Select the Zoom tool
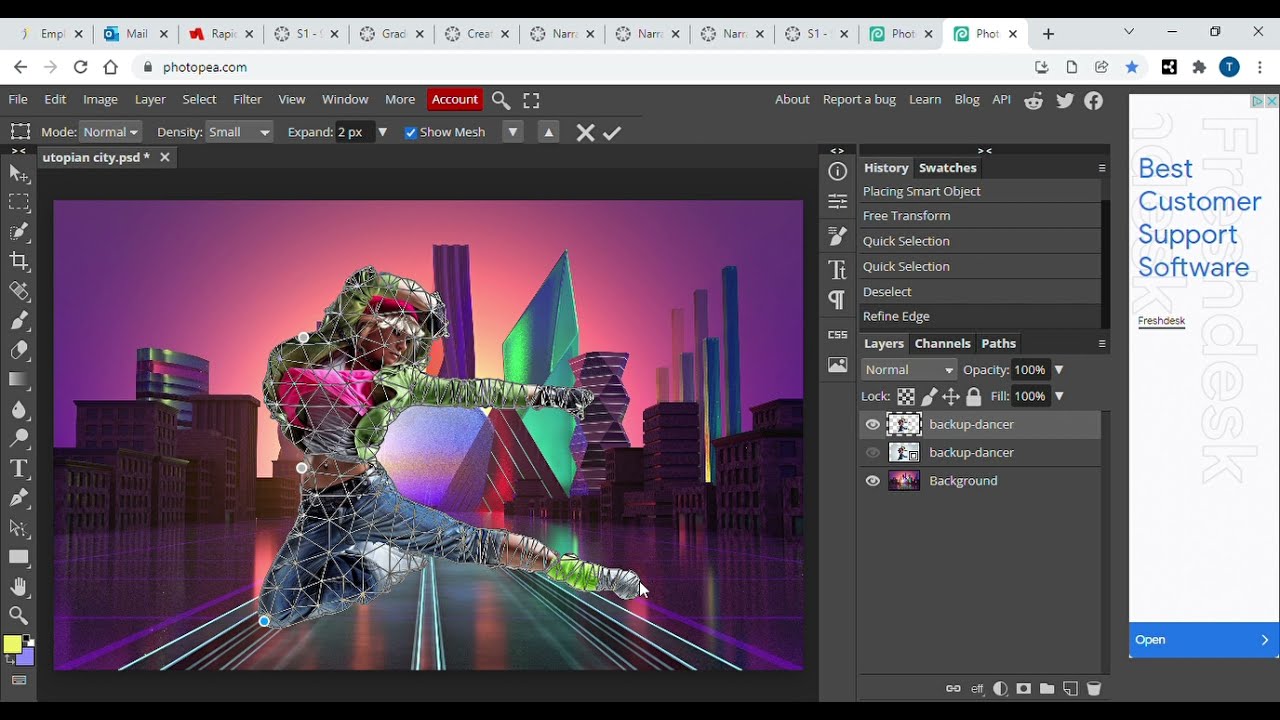 19,616
